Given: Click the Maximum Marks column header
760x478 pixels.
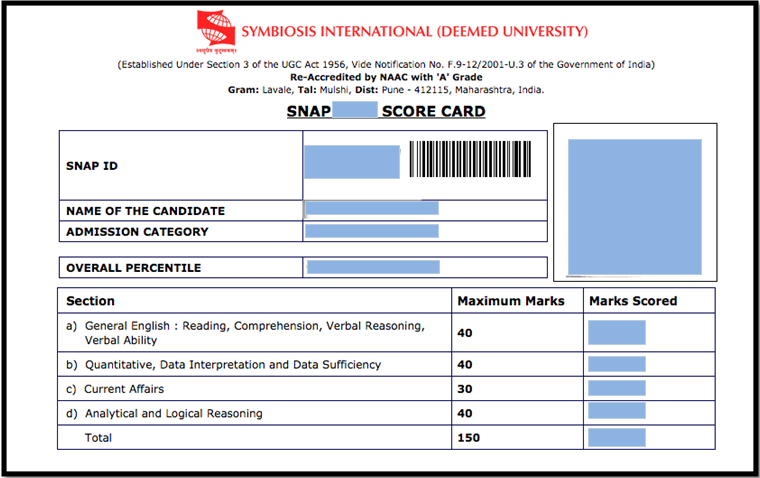Looking at the screenshot, I should point(510,301).
